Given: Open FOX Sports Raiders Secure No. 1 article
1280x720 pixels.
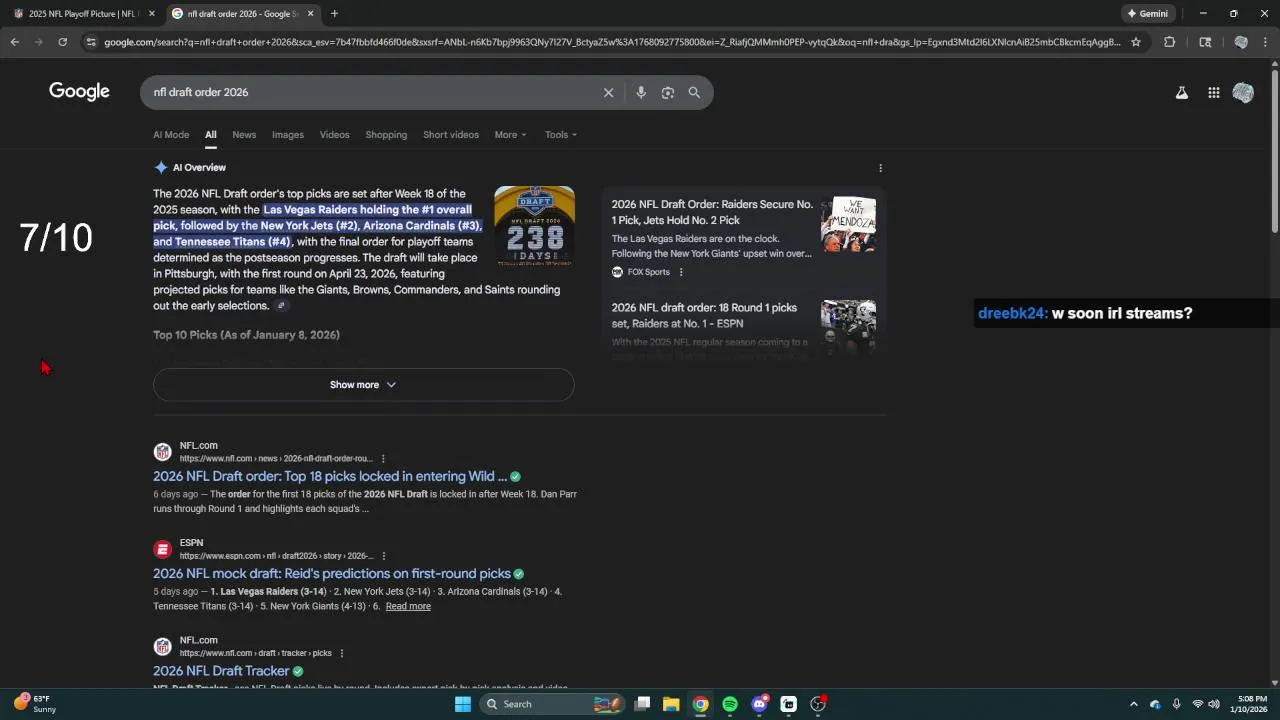Looking at the screenshot, I should 712,212.
